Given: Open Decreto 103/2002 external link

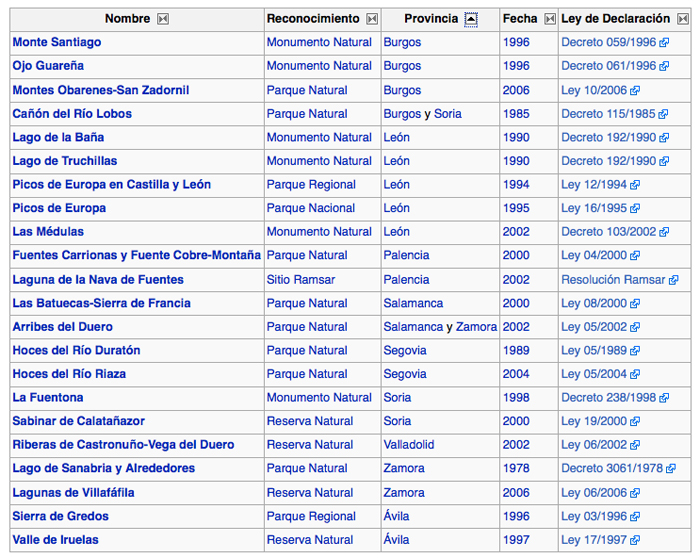Looking at the screenshot, I should [615, 232].
